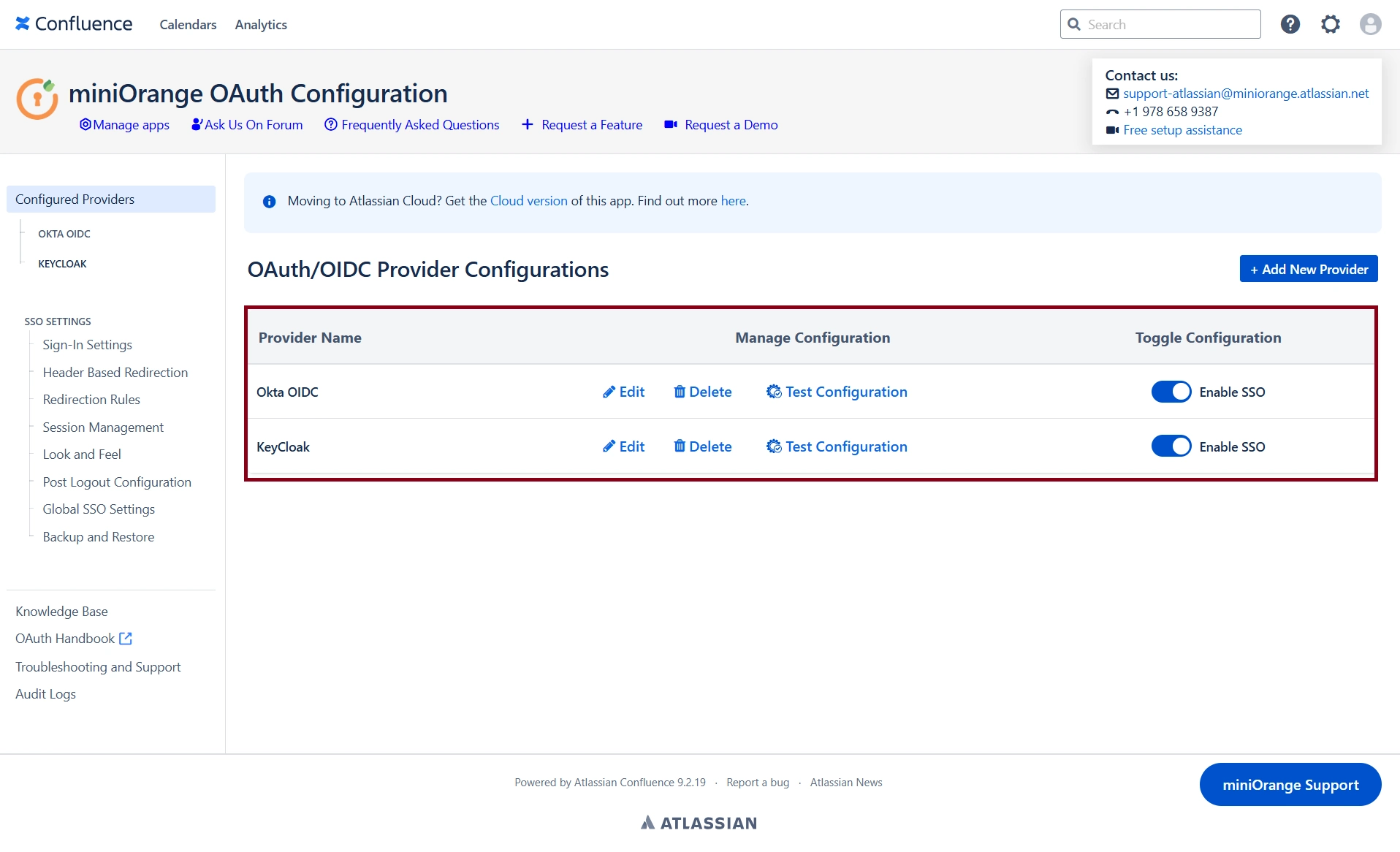Screen dimensions: 1400x852
Task: Open Audit Logs
Action: click(x=45, y=694)
